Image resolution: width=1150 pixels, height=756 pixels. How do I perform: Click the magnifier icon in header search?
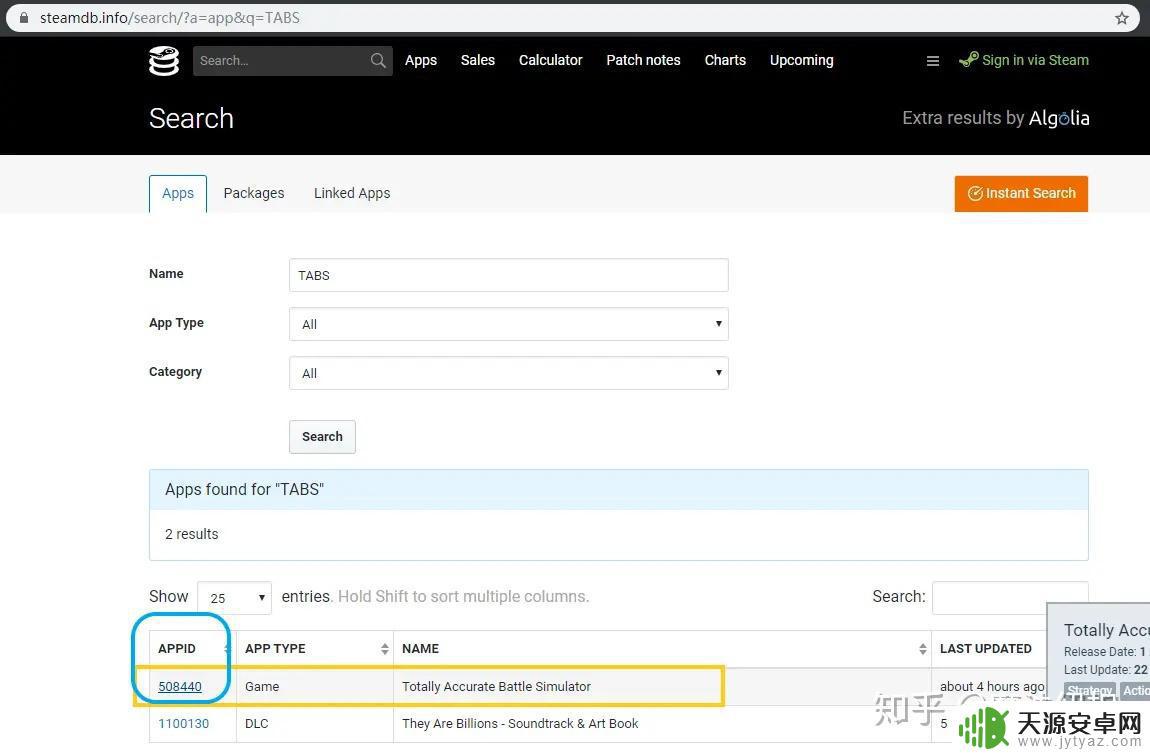point(378,61)
